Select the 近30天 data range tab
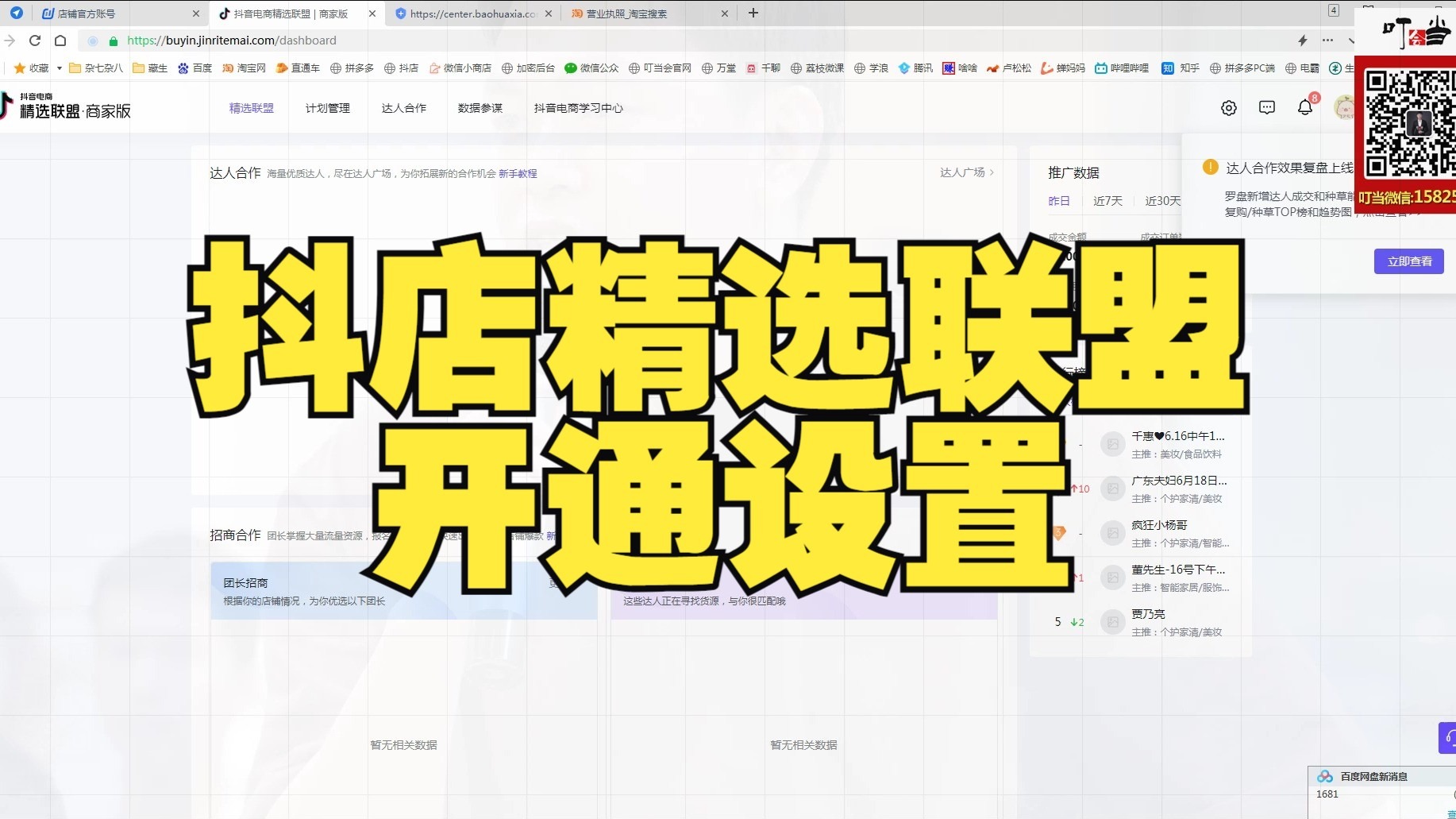Viewport: 1456px width, 819px height. click(x=1162, y=201)
